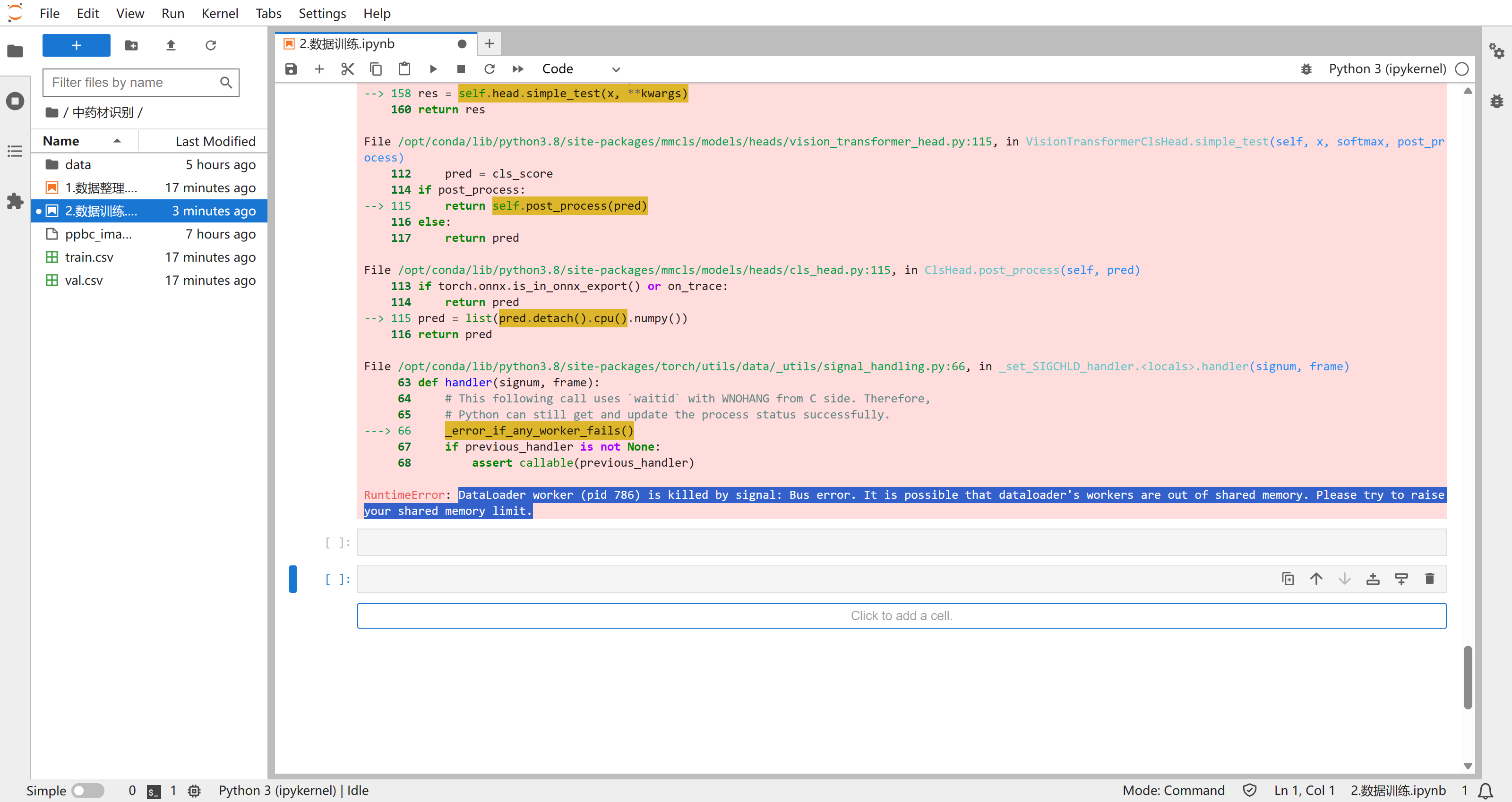Screen dimensions: 1512x802
Task: Open notifications bell in status bar
Action: [1486, 791]
